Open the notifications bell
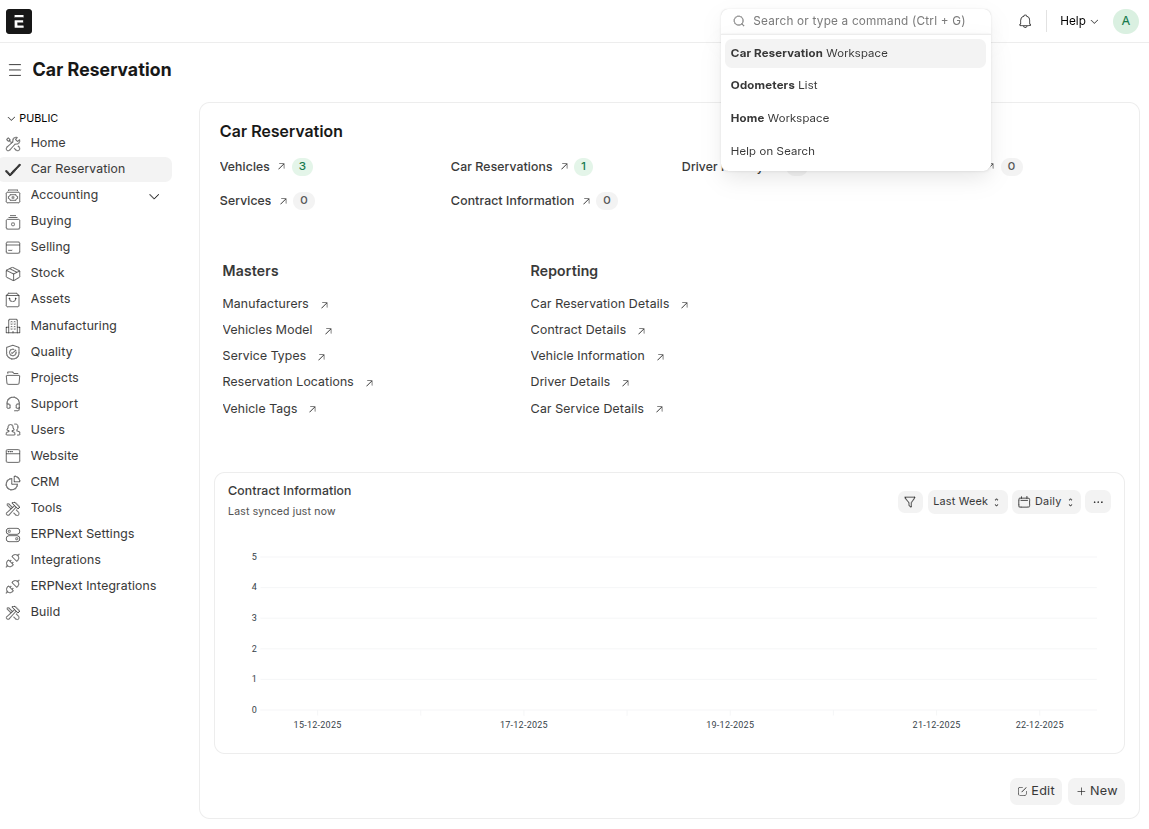Image resolution: width=1149 pixels, height=829 pixels. tap(1025, 21)
